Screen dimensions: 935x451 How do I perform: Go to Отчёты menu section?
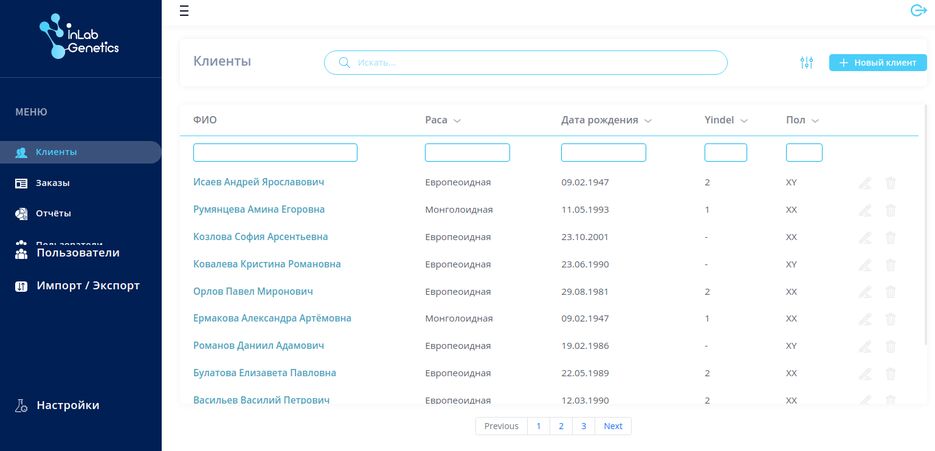[53, 213]
